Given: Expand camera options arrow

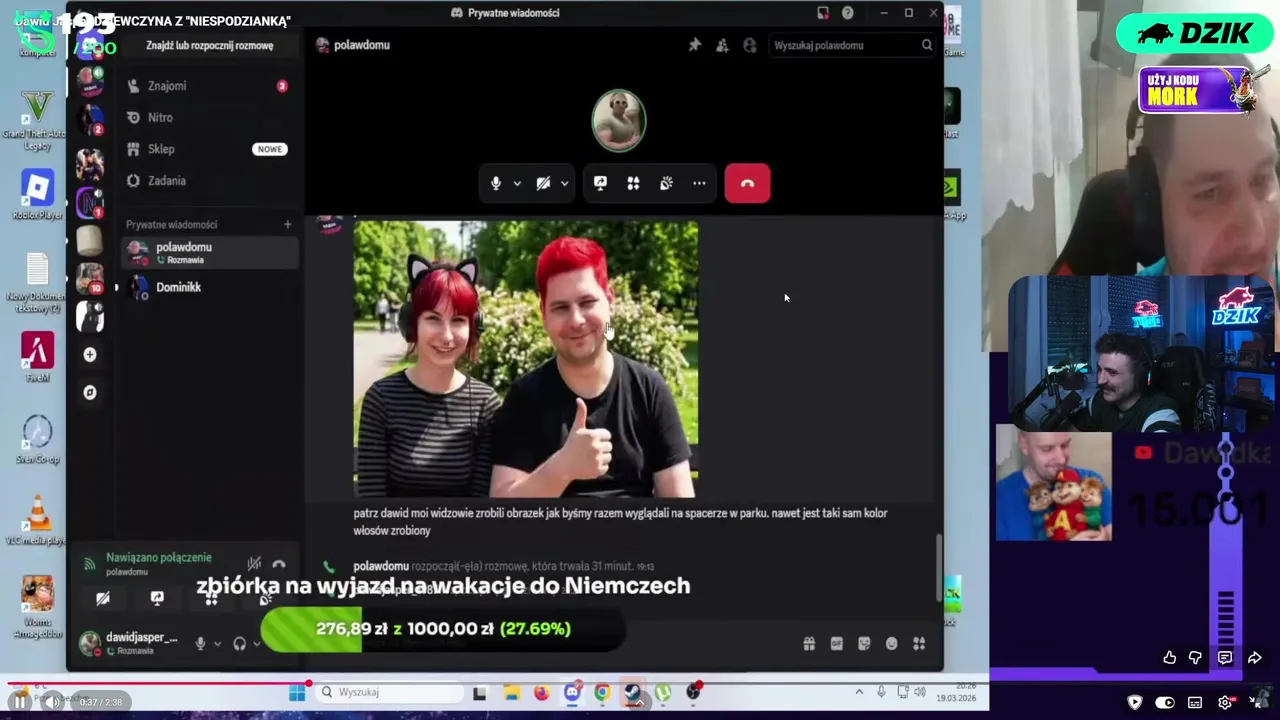Looking at the screenshot, I should coord(564,183).
